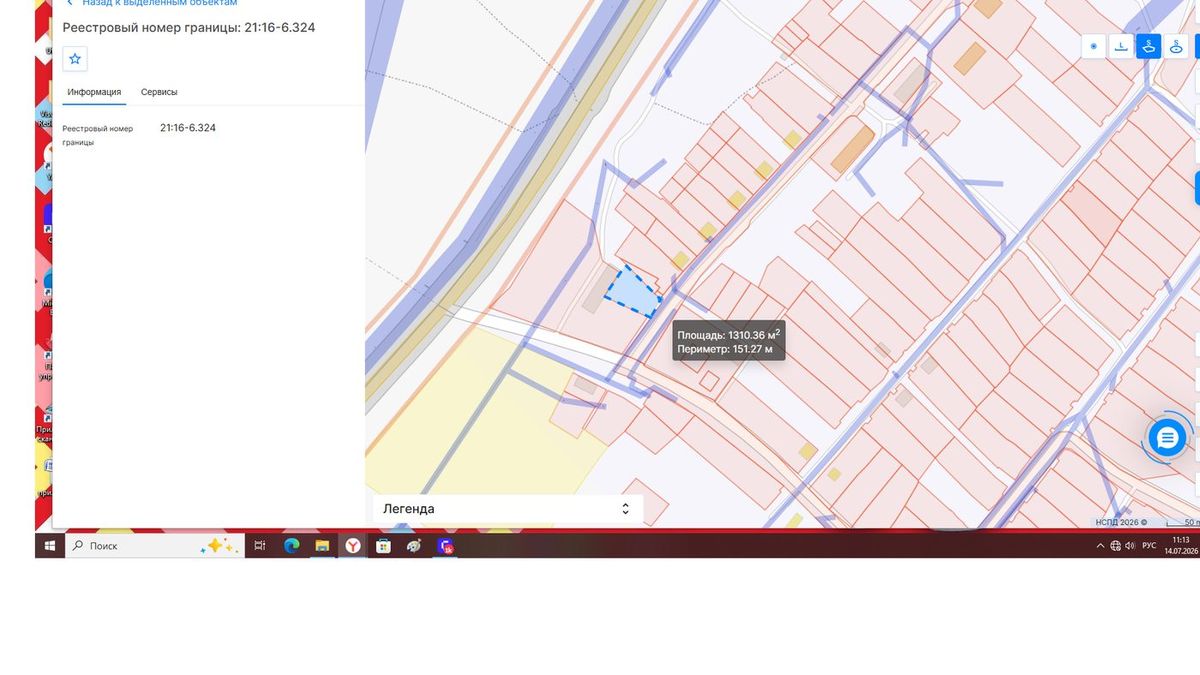
Task: Expand the Легенда dropdown
Action: click(x=508, y=508)
